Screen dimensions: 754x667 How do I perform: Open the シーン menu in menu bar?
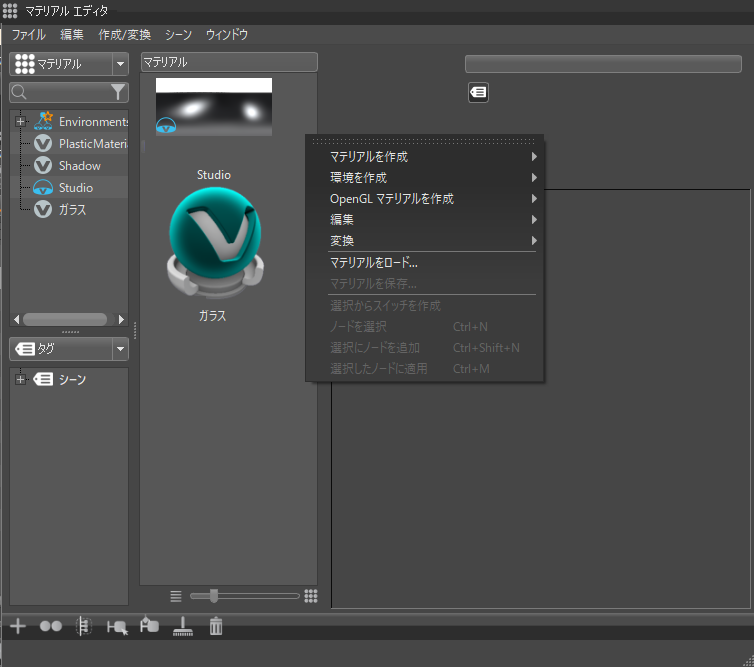click(178, 35)
